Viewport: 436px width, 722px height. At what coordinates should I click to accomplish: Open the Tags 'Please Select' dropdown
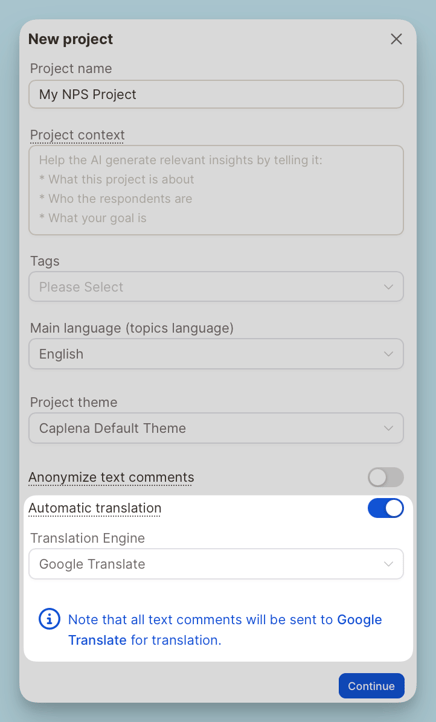coord(216,287)
